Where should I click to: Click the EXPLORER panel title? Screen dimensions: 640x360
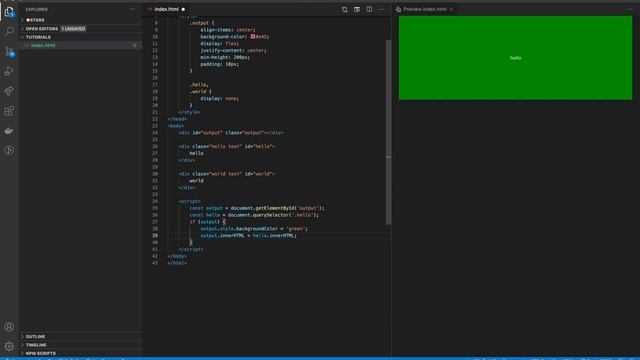tap(37, 9)
